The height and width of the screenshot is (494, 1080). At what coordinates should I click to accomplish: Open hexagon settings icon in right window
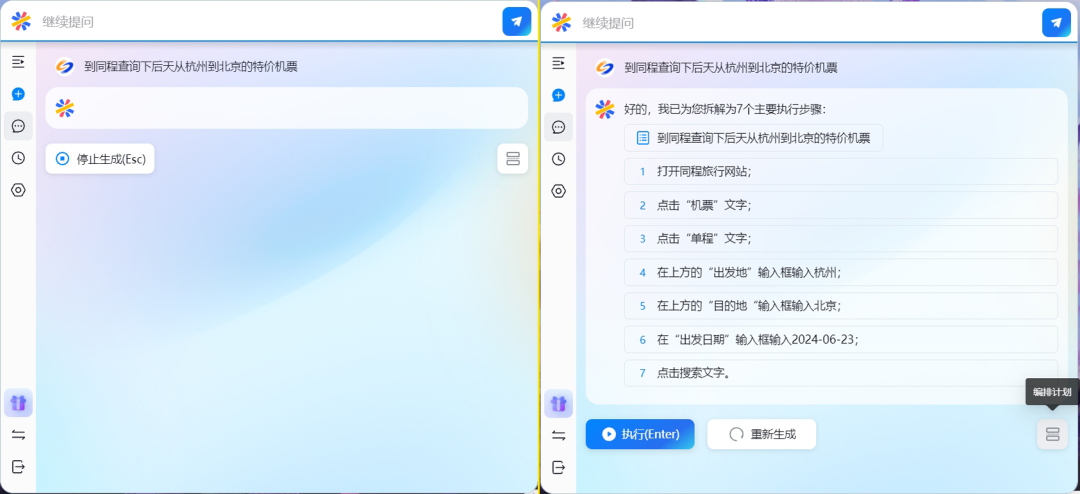pyautogui.click(x=559, y=191)
